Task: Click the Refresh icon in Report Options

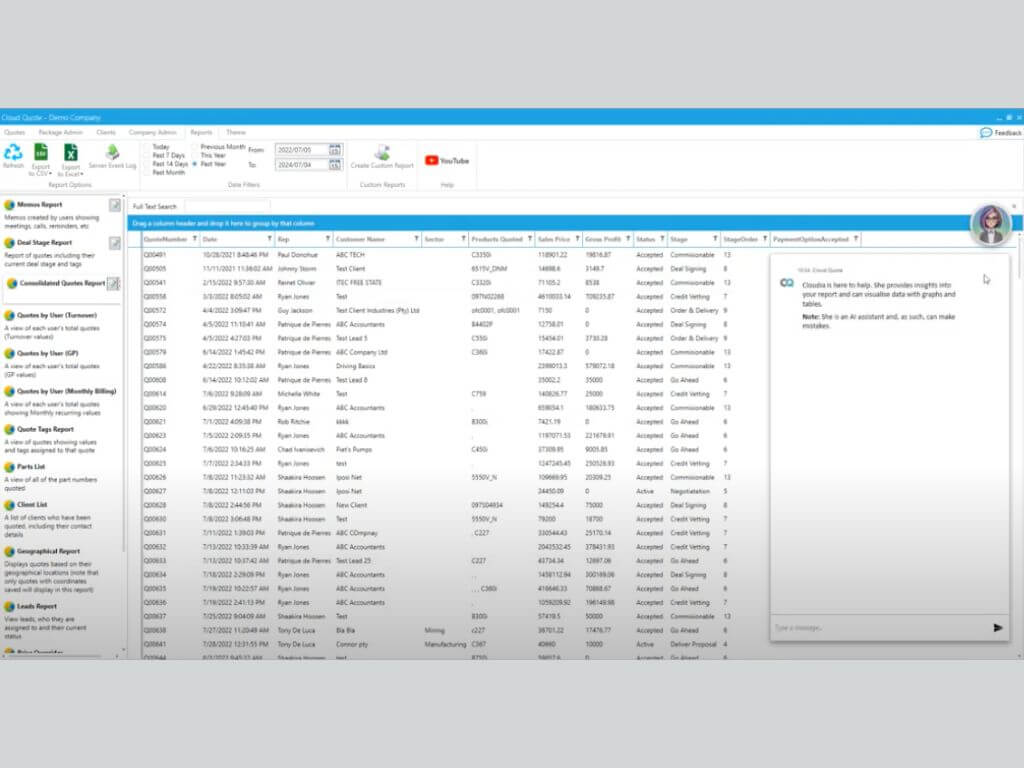Action: point(13,153)
